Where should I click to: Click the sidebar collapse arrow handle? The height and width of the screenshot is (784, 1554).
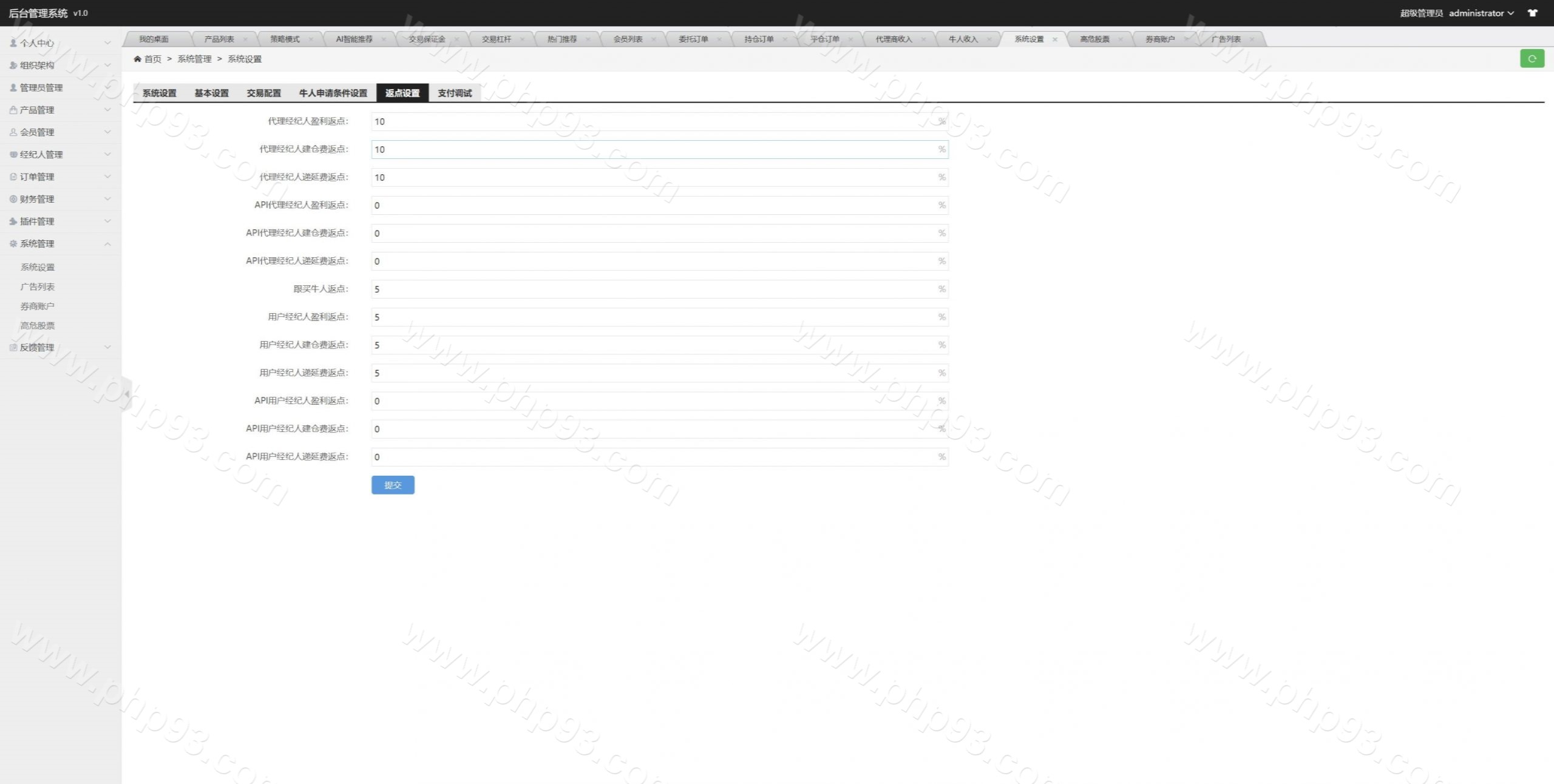[126, 394]
